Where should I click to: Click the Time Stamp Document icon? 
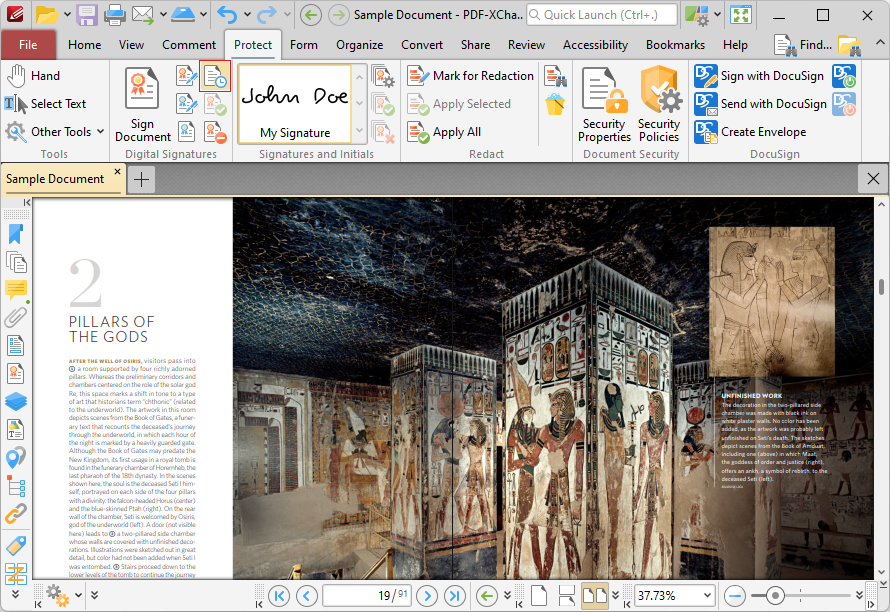pyautogui.click(x=215, y=76)
